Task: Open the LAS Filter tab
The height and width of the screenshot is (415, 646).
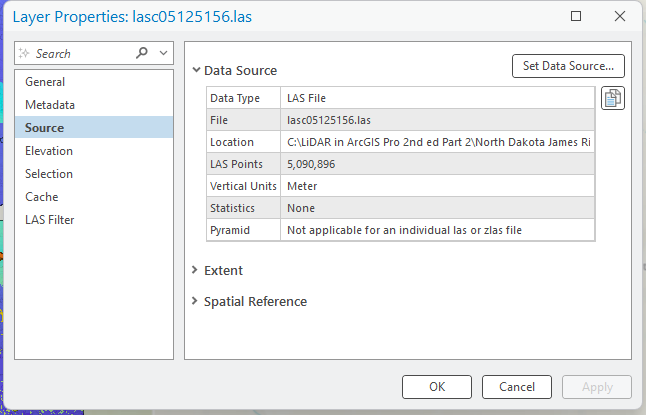Action: (94, 220)
